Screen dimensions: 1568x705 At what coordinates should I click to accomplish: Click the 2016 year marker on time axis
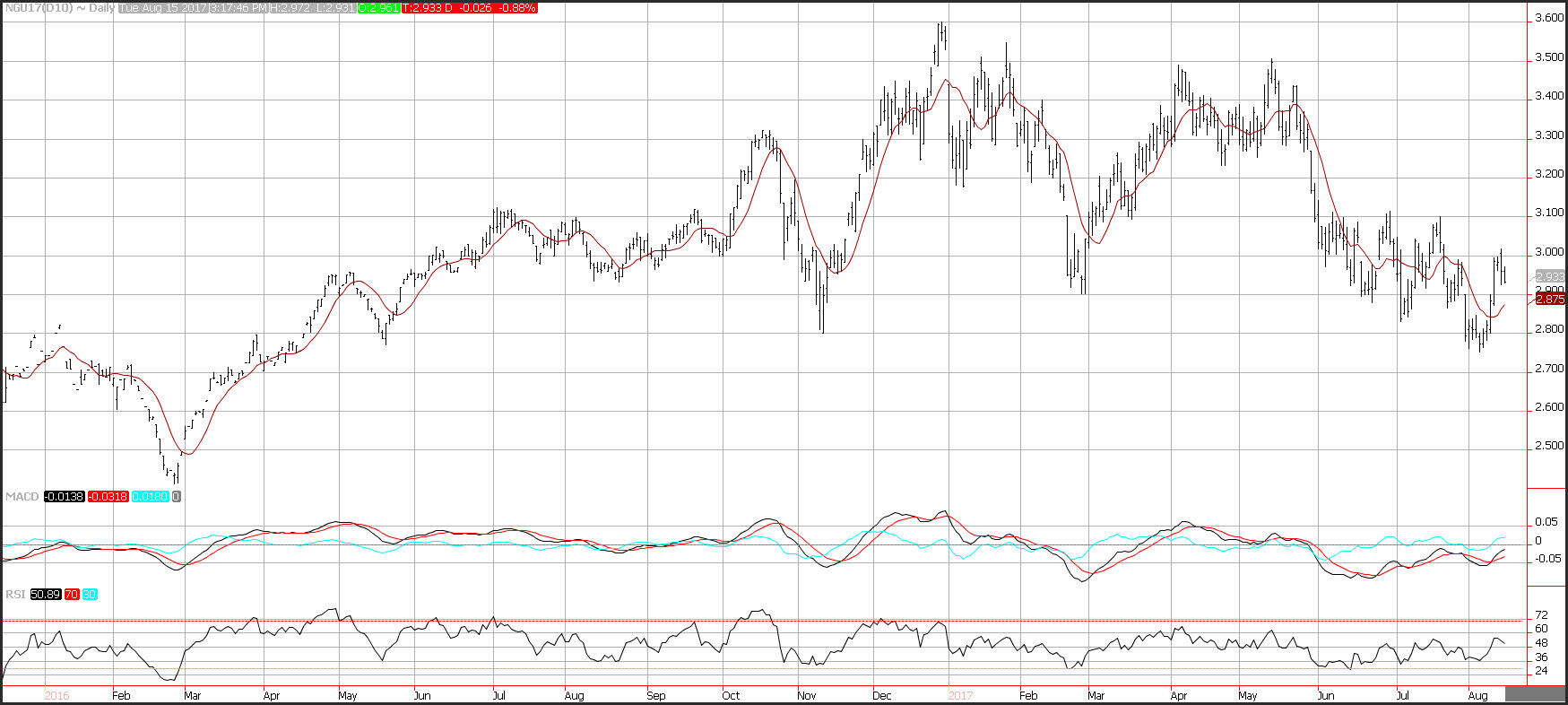coord(56,695)
